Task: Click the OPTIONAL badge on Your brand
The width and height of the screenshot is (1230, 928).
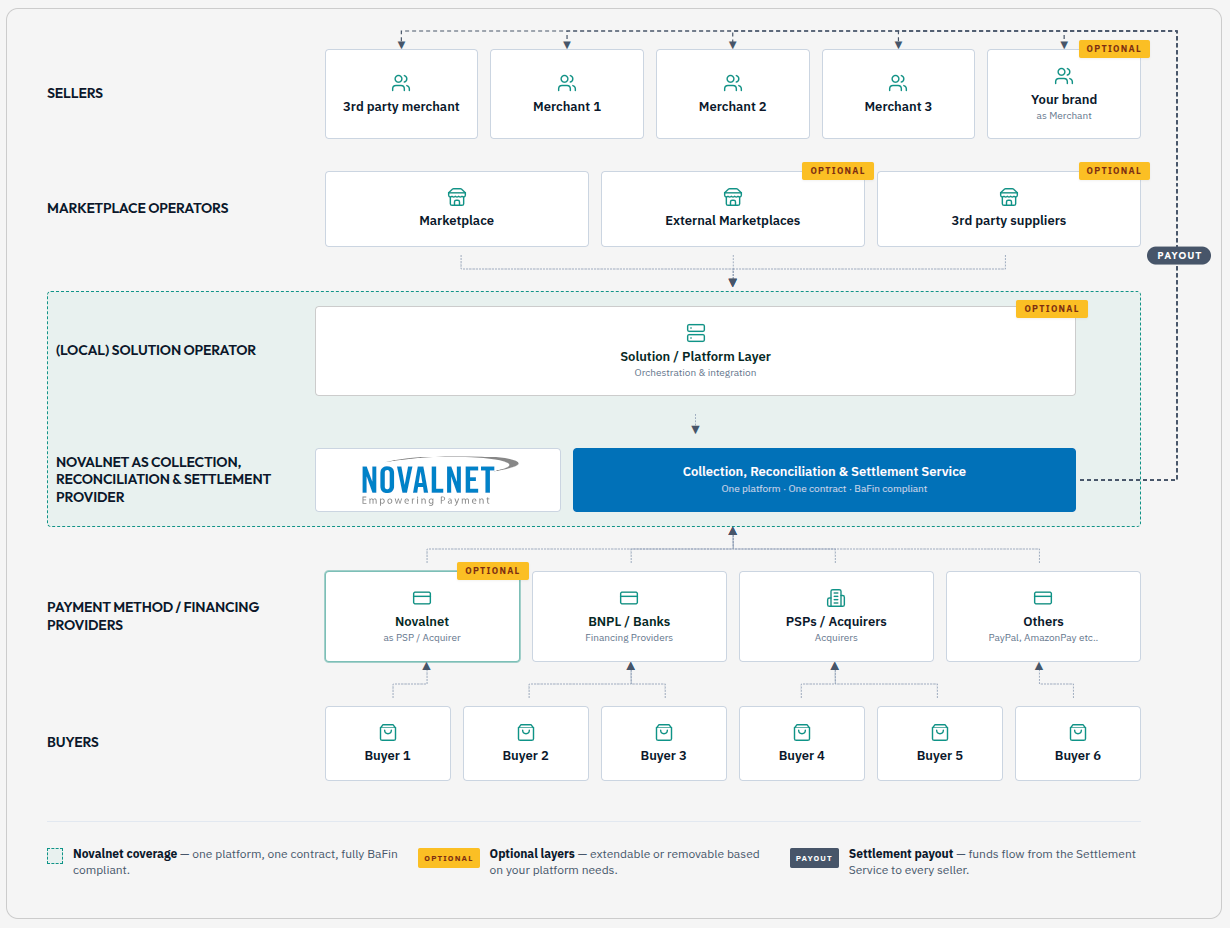Action: coord(1114,49)
